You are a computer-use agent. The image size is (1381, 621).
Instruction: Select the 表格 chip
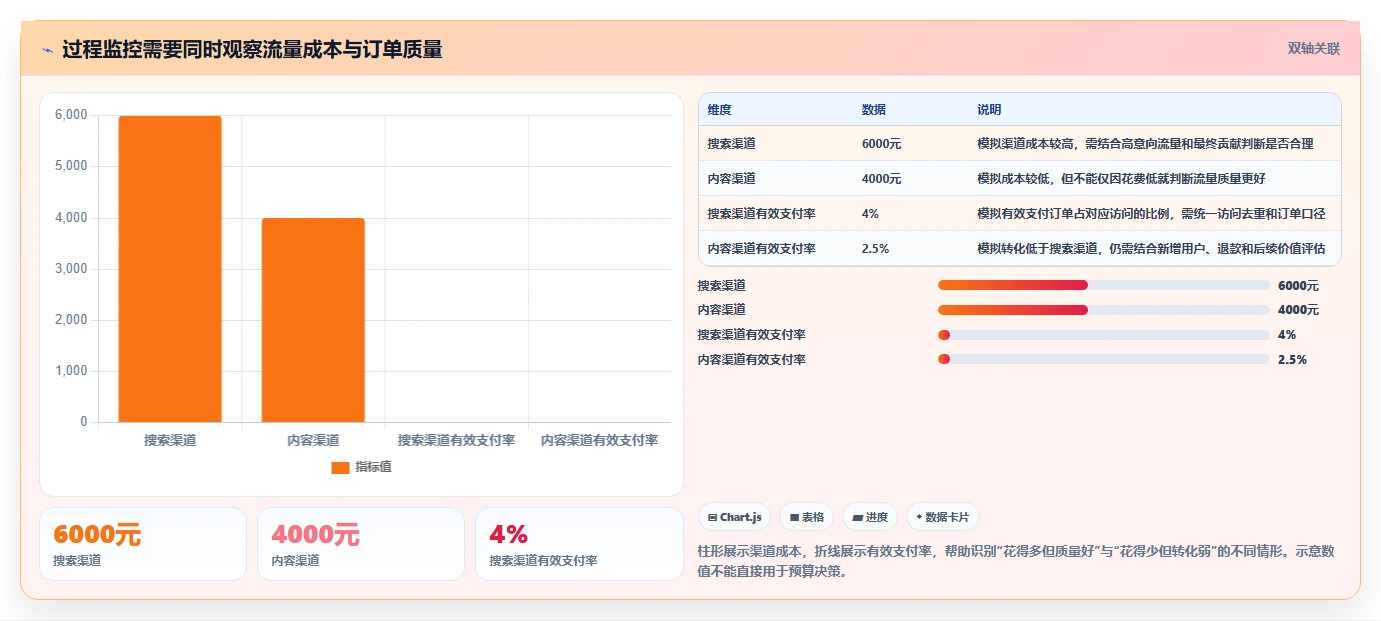[x=807, y=517]
